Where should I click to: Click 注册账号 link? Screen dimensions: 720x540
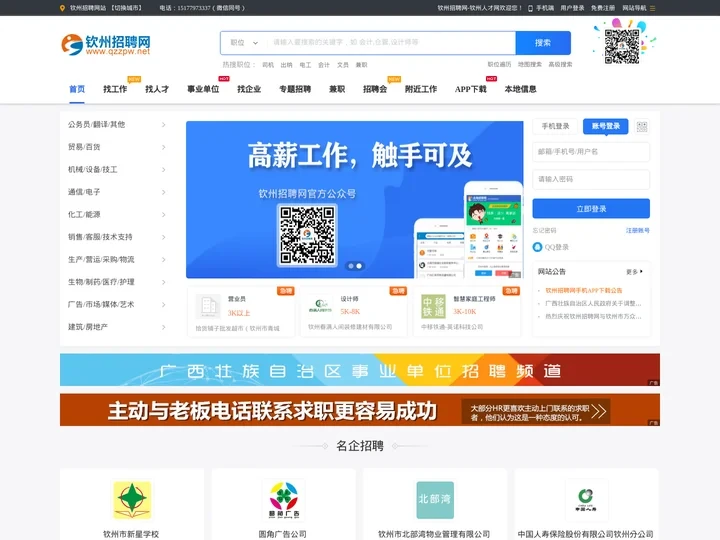point(638,231)
